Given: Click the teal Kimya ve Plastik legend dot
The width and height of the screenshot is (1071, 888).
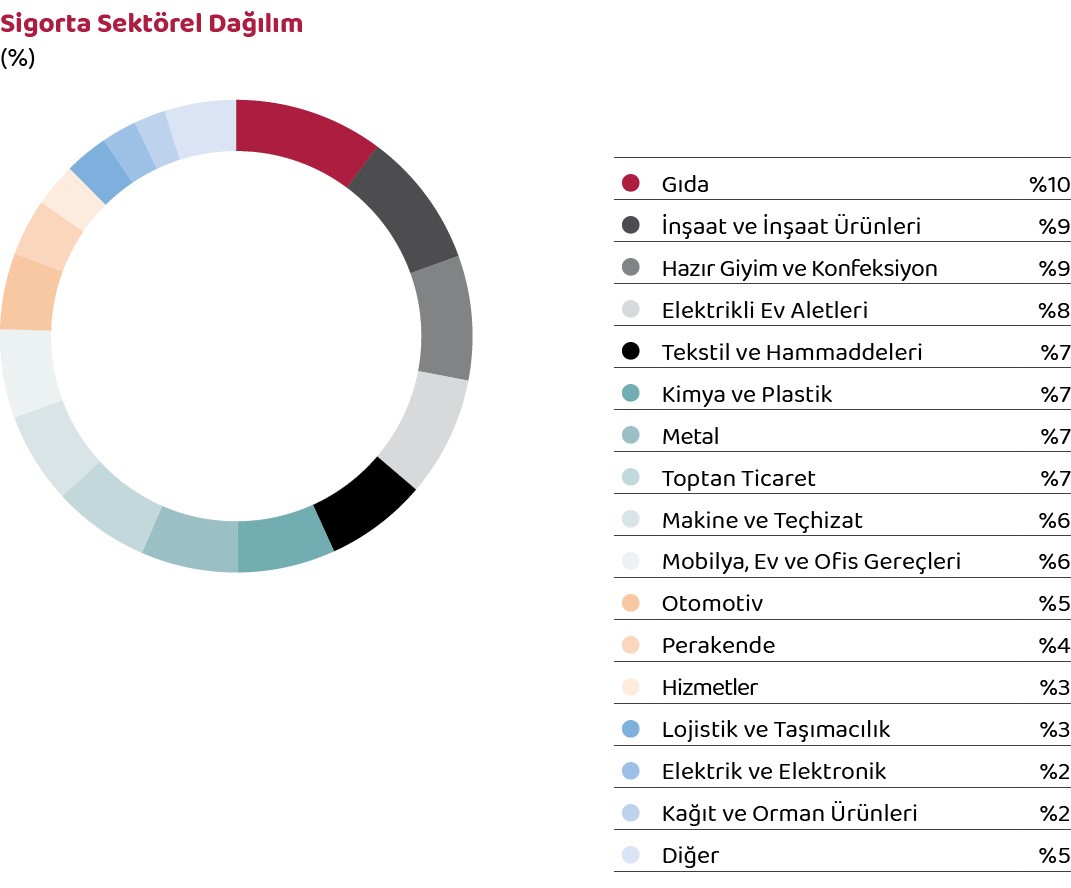Looking at the screenshot, I should (x=630, y=393).
